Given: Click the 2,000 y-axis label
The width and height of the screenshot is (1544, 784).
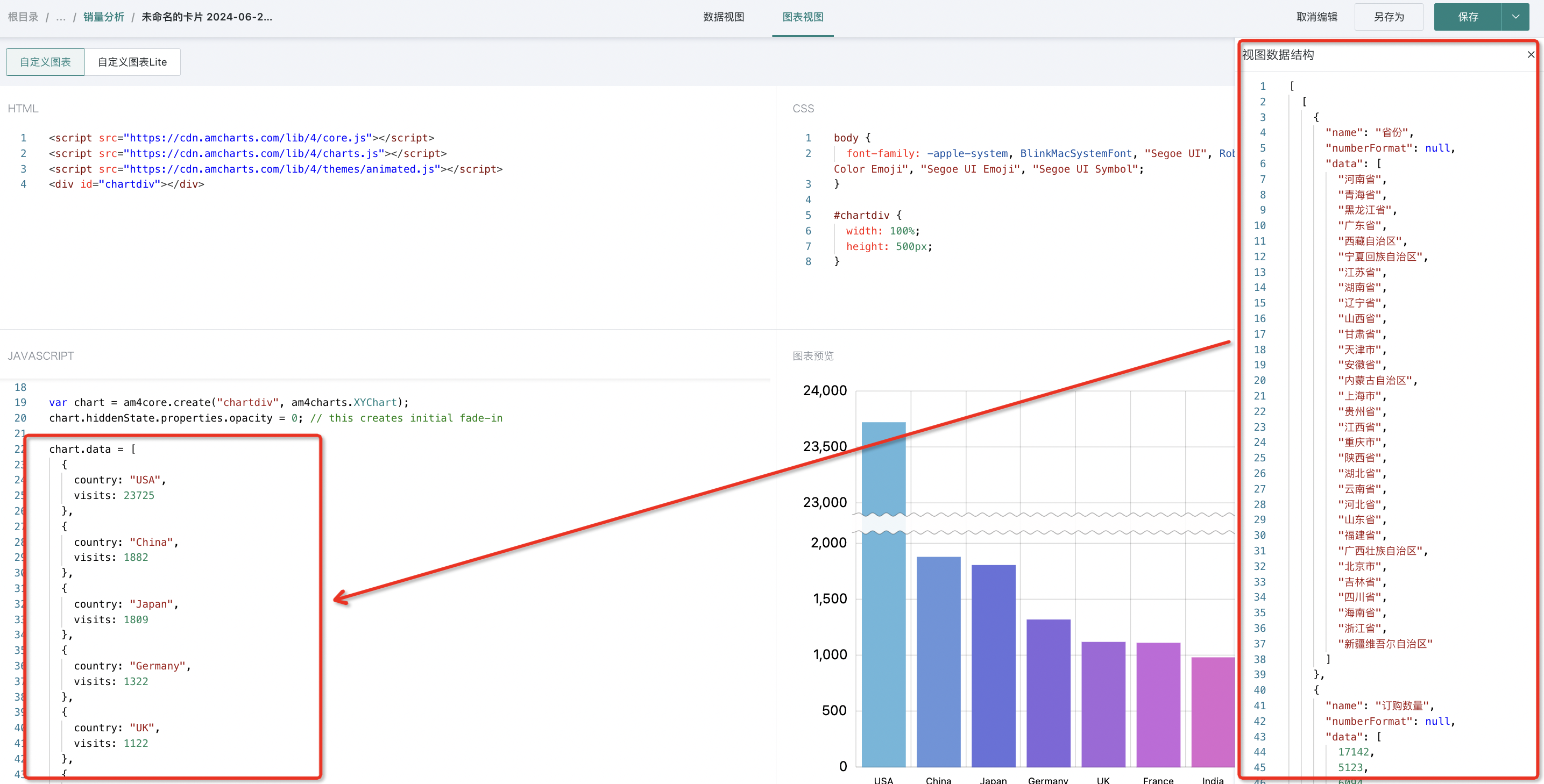Looking at the screenshot, I should pos(828,543).
